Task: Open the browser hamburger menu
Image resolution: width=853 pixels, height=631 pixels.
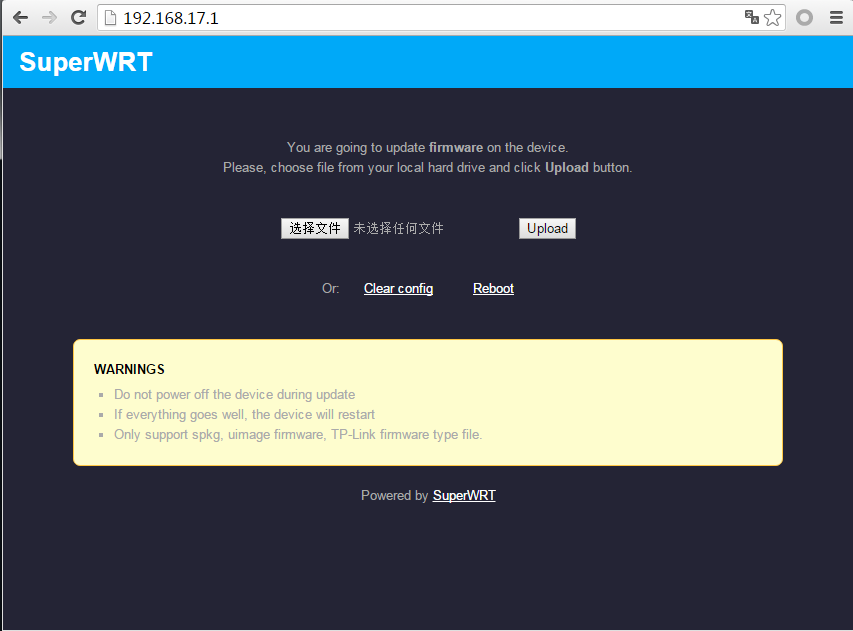Action: [836, 18]
